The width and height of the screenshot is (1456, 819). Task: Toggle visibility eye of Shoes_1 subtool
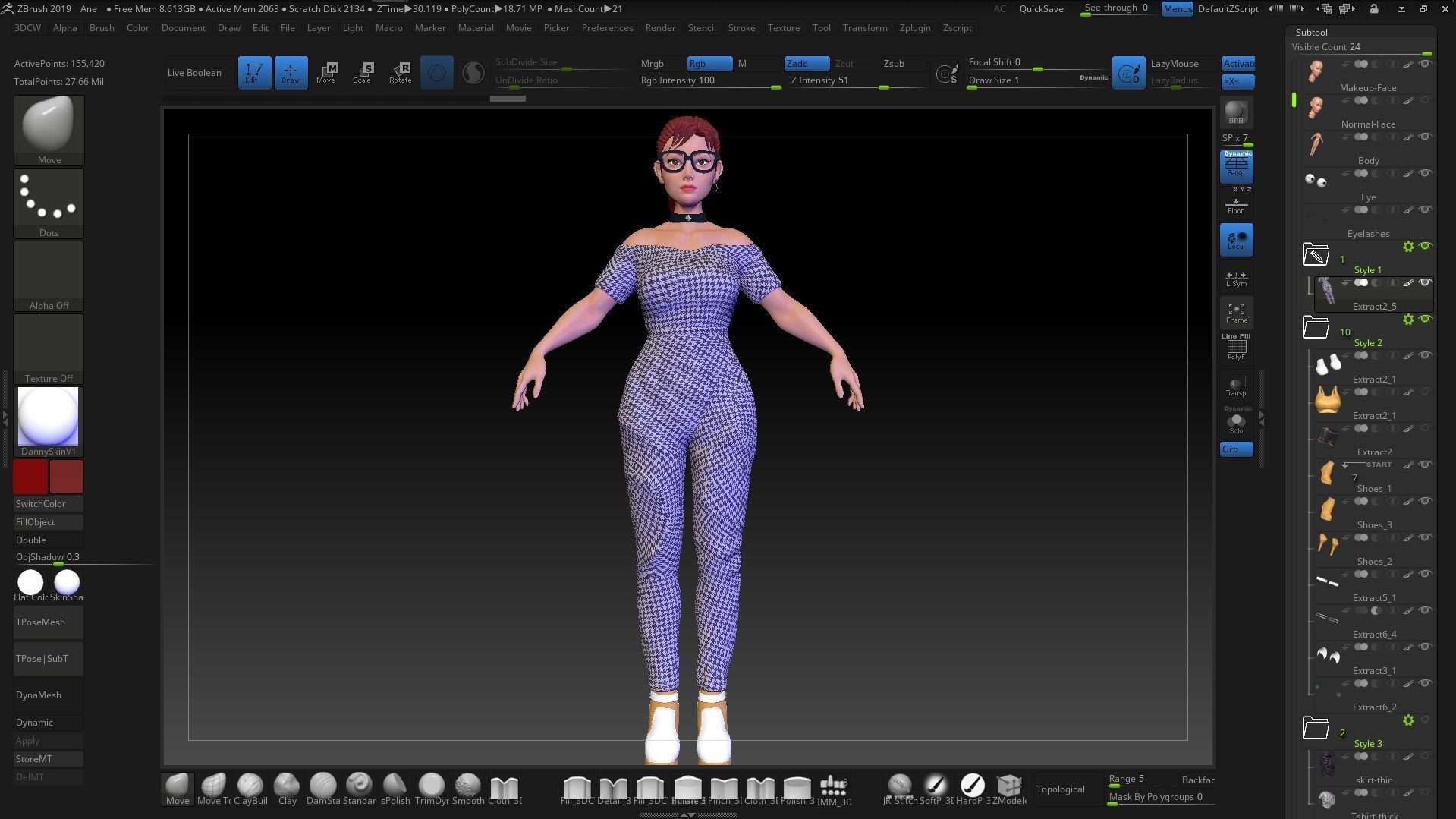coord(1425,465)
